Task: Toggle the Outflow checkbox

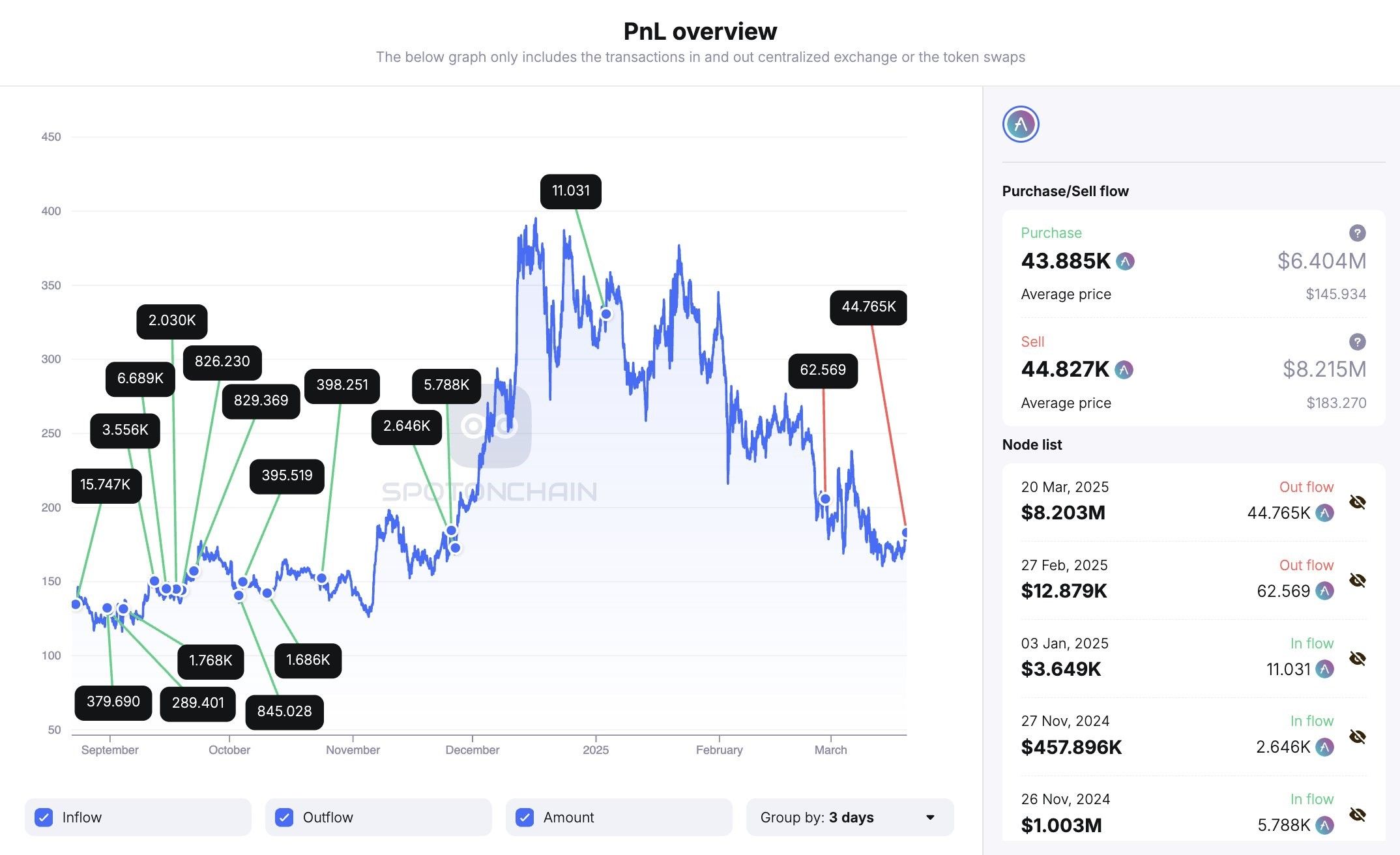Action: coord(283,817)
